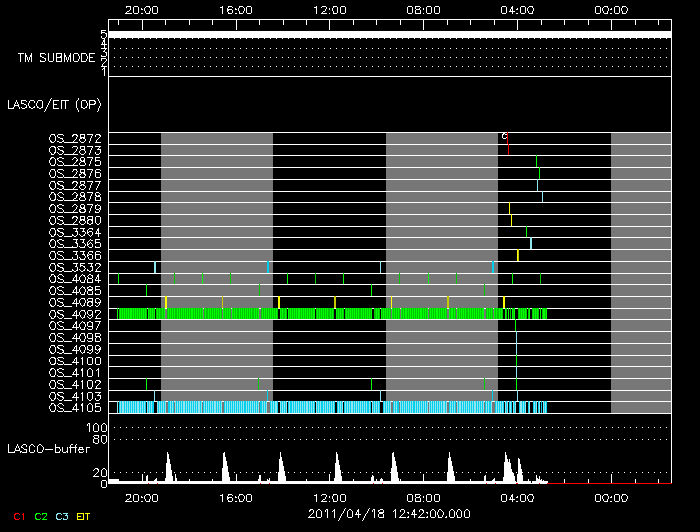Click the top 00:00 time label
The height and width of the screenshot is (532, 700).
tap(611, 10)
